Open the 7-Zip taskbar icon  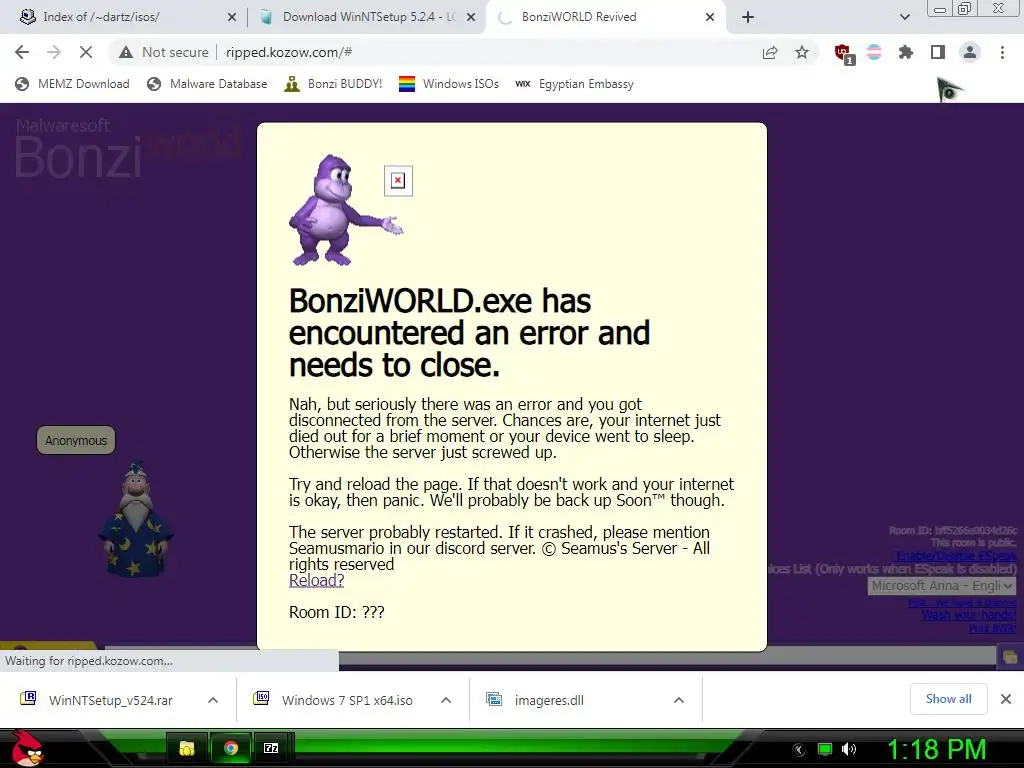[272, 748]
